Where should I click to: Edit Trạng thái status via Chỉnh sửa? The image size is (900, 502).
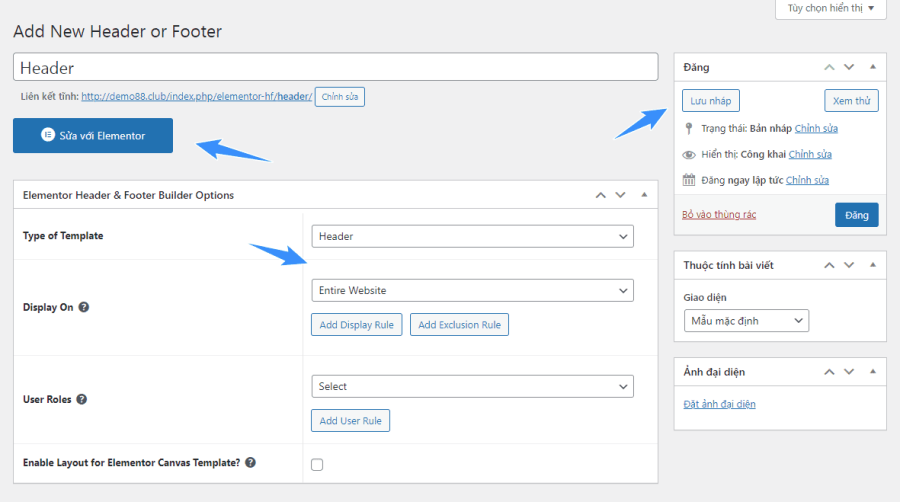click(x=816, y=129)
